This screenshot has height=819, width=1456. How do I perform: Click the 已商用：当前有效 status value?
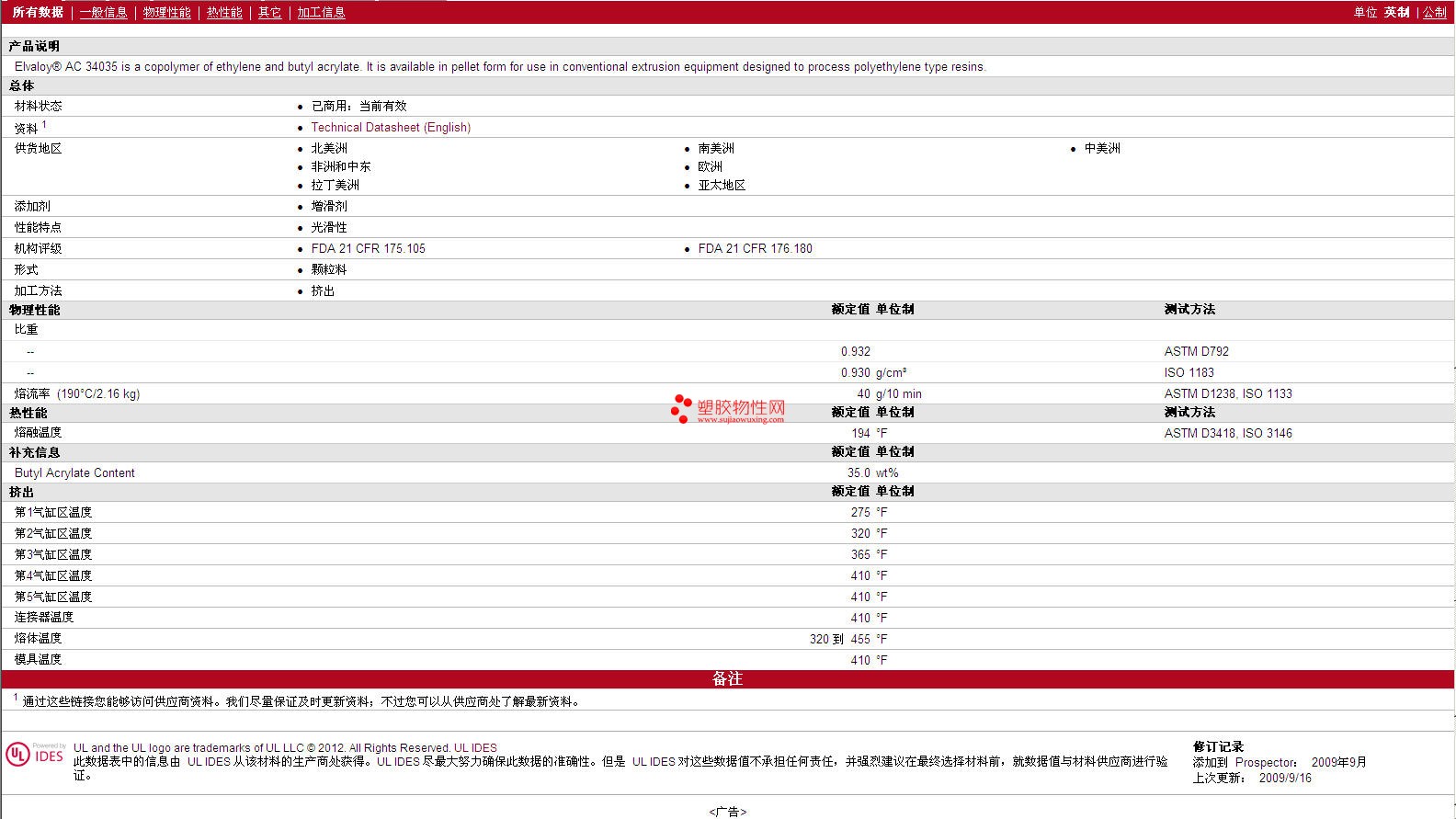click(358, 107)
